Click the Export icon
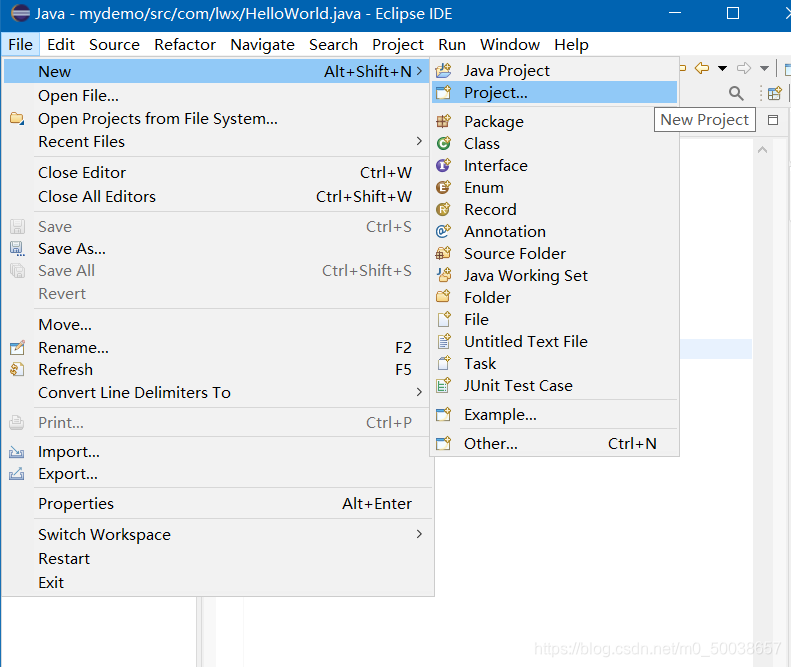This screenshot has width=791, height=667. click(17, 474)
